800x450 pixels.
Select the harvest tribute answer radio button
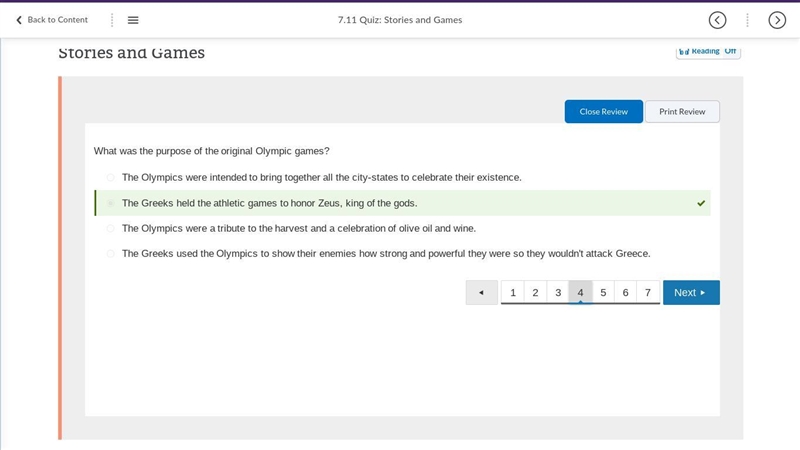110,228
